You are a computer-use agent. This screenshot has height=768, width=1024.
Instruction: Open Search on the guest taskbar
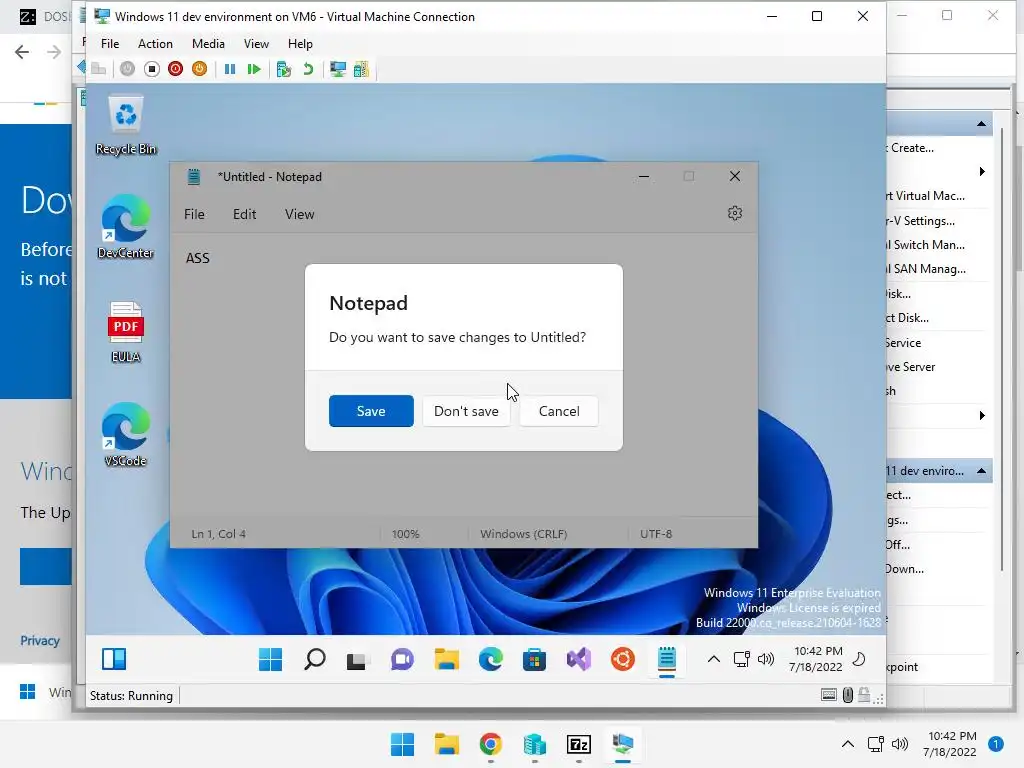(x=315, y=660)
